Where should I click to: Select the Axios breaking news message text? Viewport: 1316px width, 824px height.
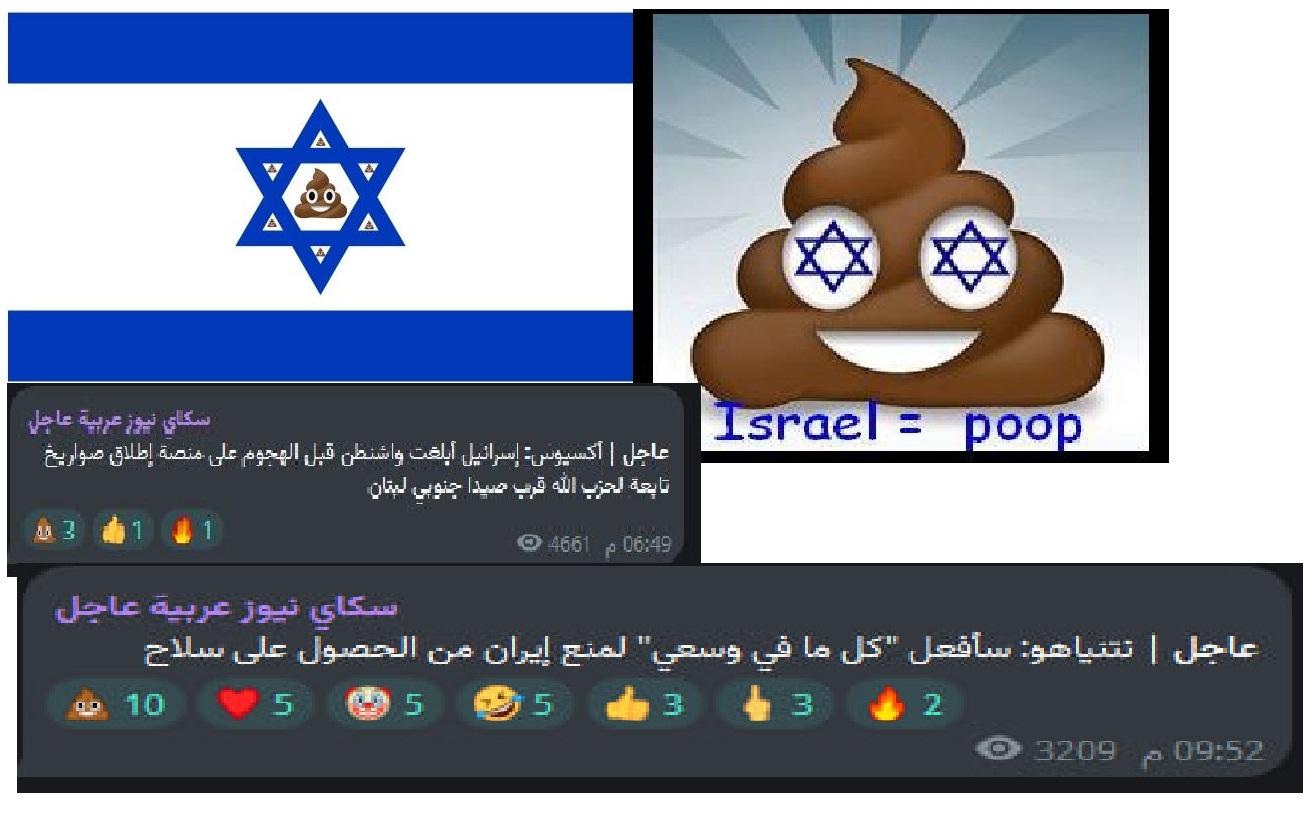click(x=357, y=472)
